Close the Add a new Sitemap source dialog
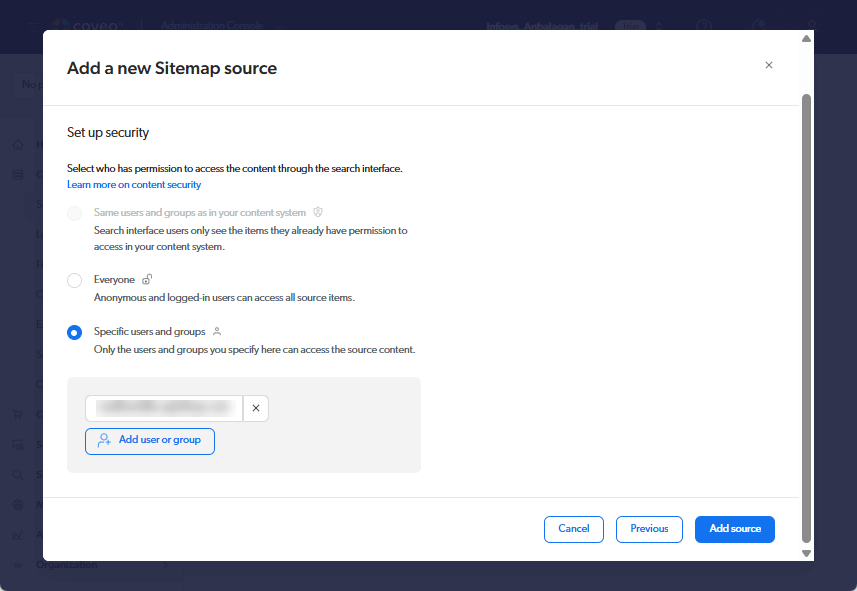 click(x=768, y=65)
